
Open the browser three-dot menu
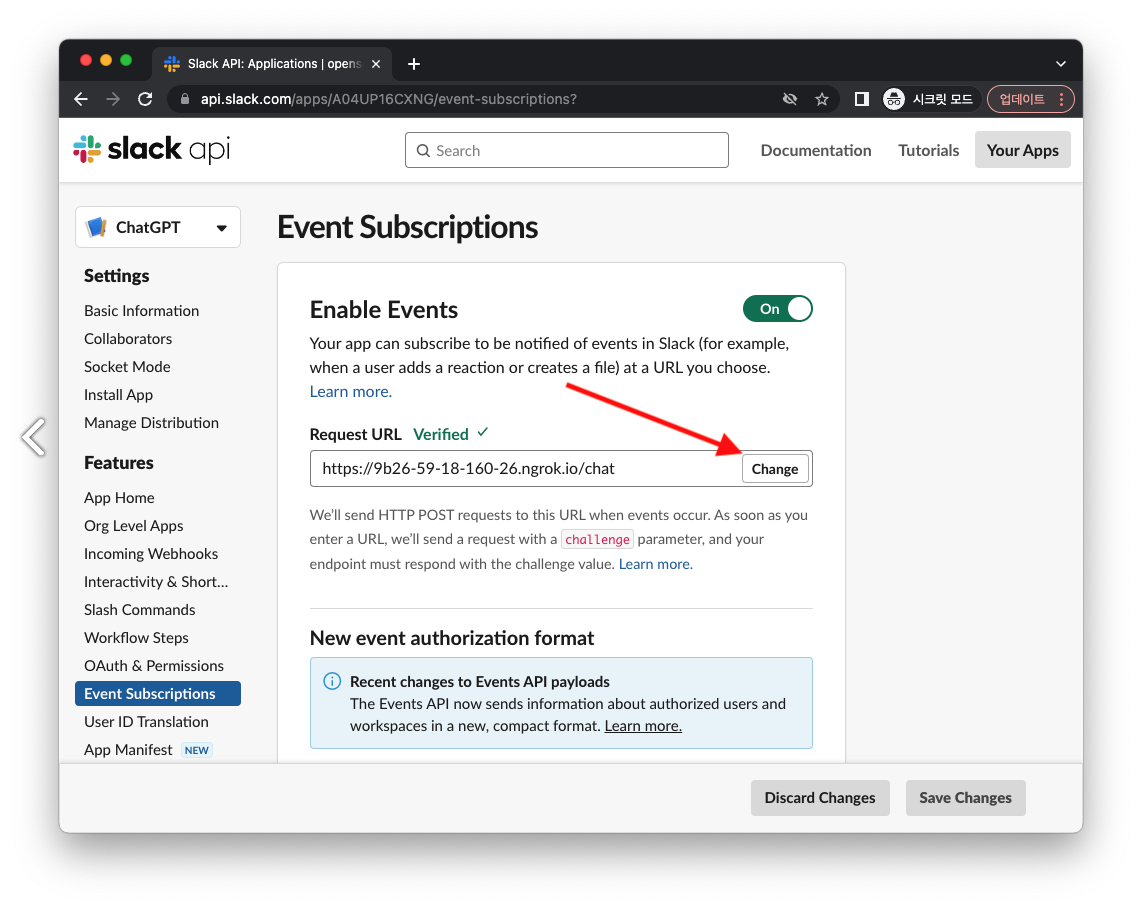click(x=1061, y=99)
